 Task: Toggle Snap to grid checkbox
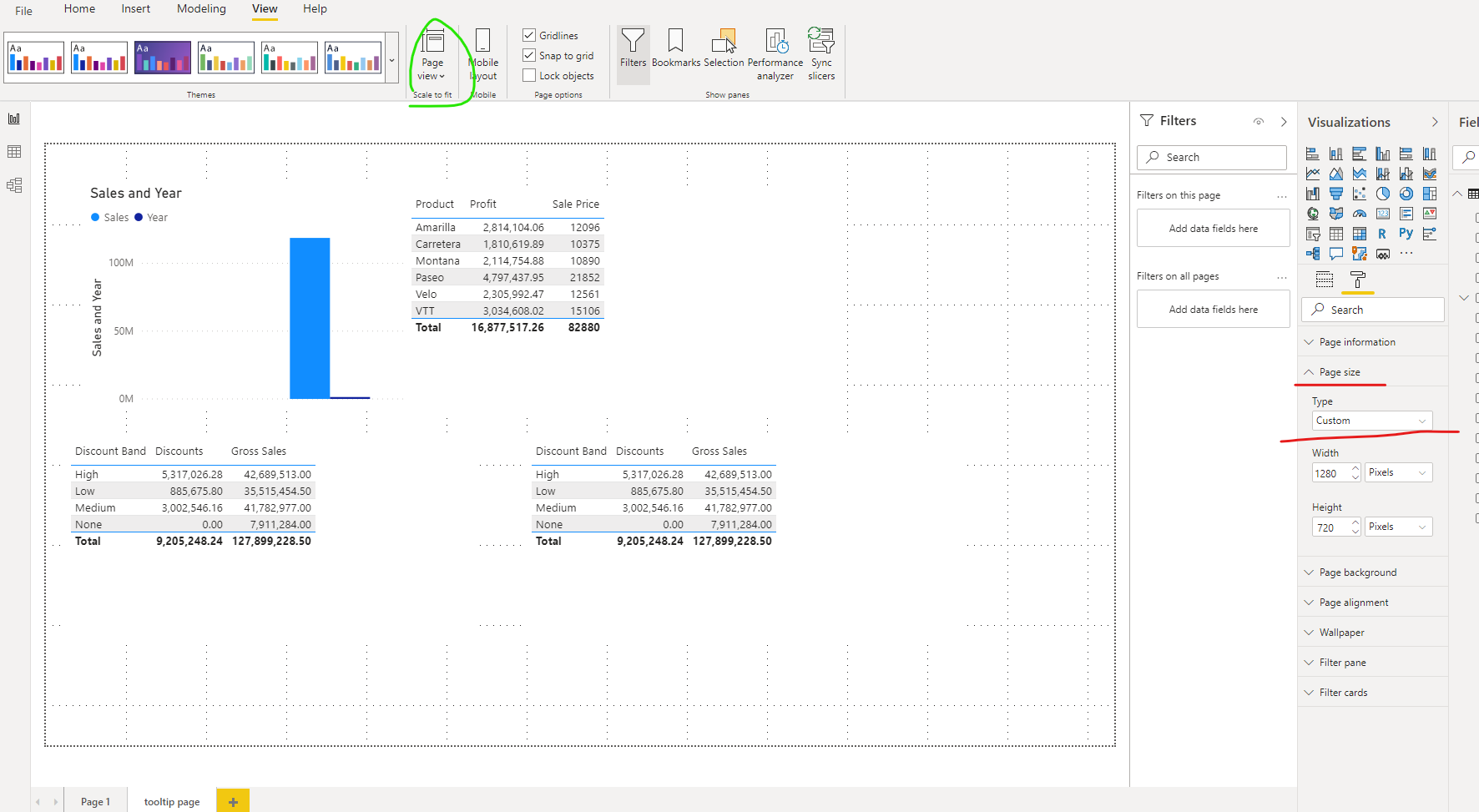pyautogui.click(x=529, y=55)
